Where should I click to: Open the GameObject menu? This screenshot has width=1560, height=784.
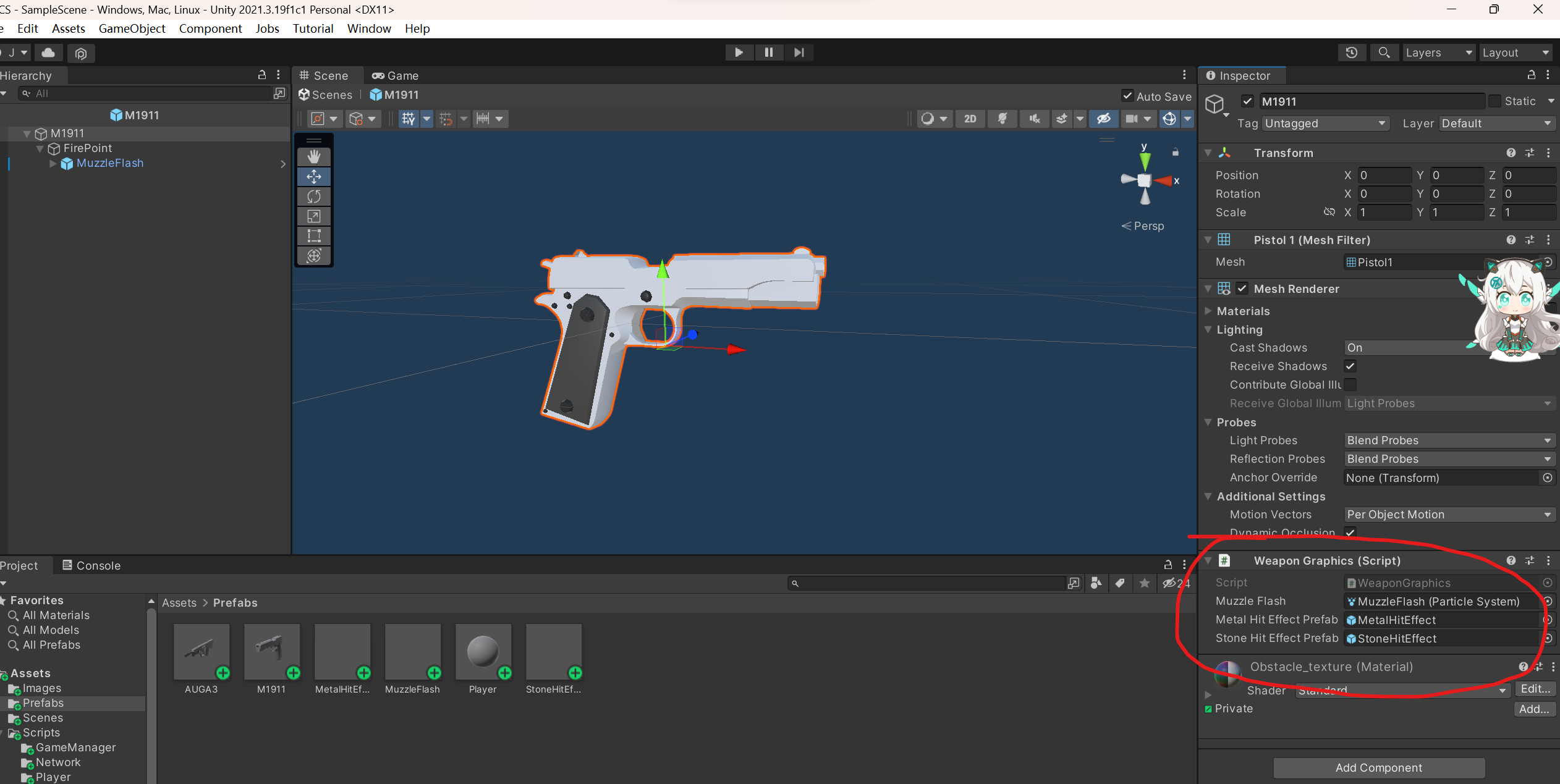(x=132, y=28)
